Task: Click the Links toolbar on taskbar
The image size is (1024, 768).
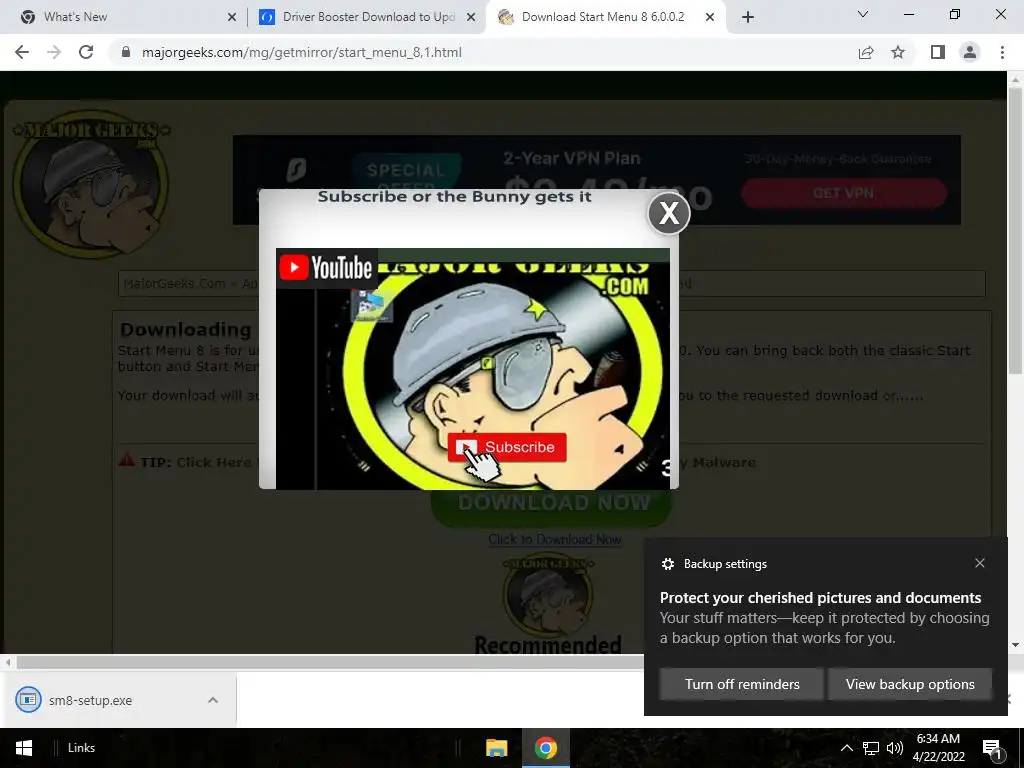Action: coord(81,748)
